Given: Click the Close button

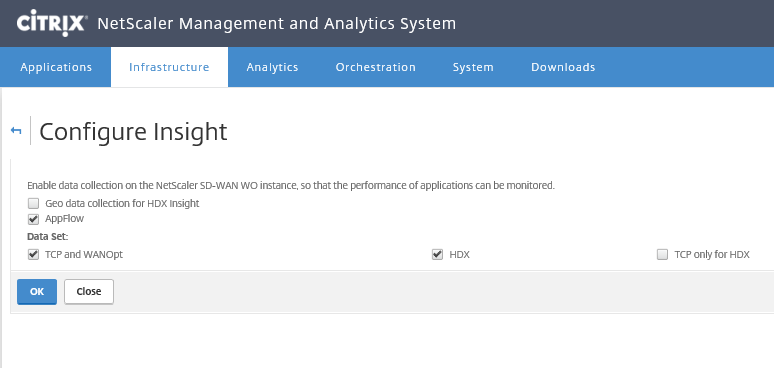Looking at the screenshot, I should 89,292.
